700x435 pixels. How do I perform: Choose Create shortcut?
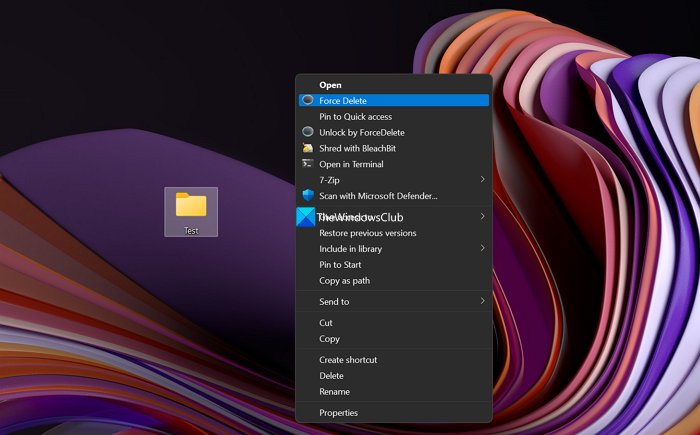(394, 360)
